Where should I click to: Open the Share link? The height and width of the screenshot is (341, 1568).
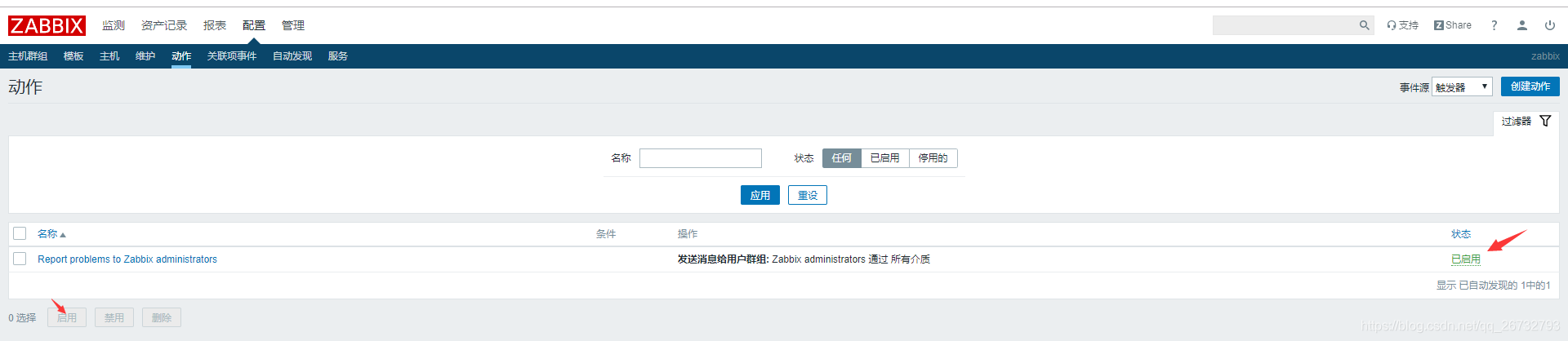pos(1453,25)
